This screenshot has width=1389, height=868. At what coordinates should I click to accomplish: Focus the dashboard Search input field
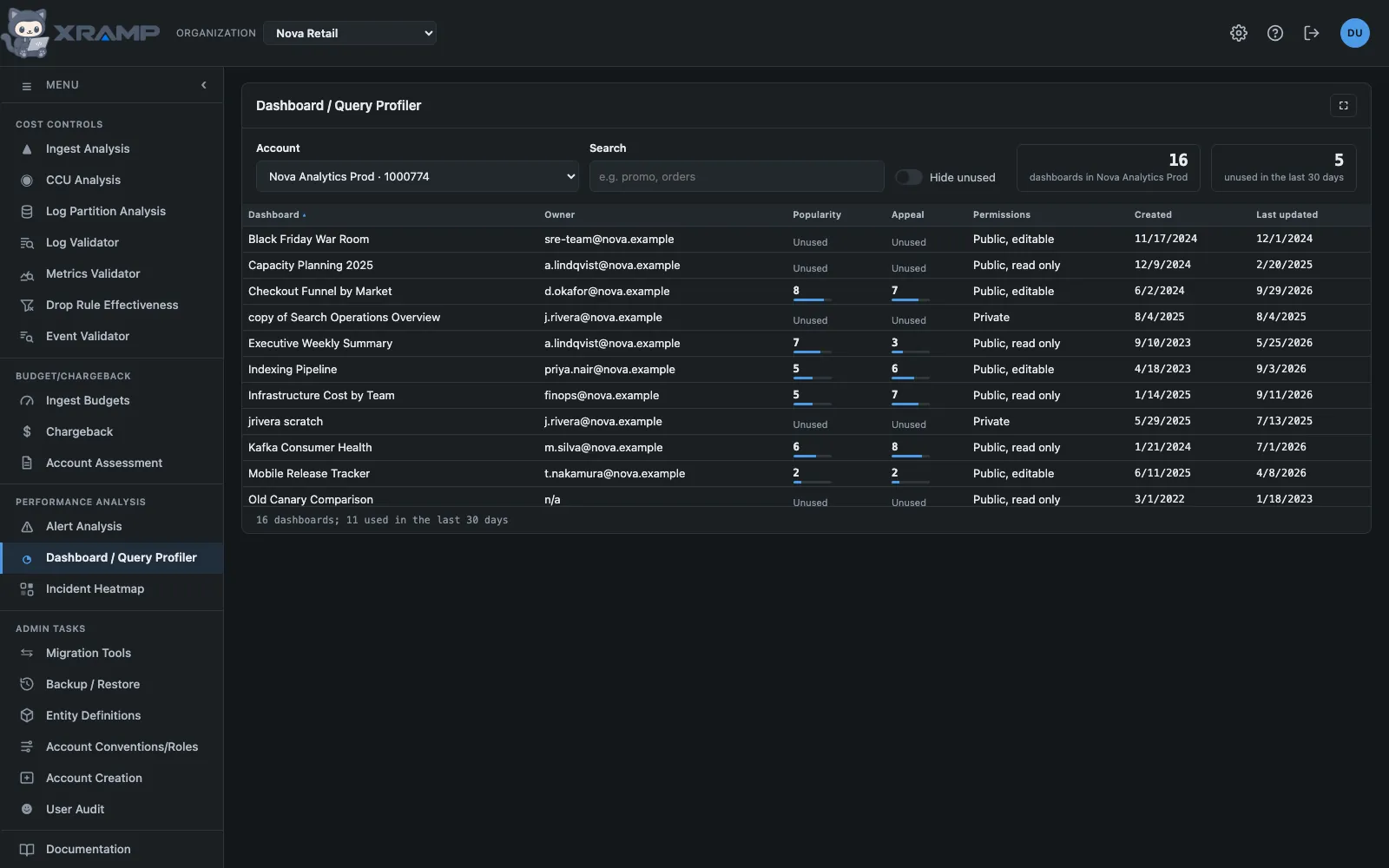click(x=736, y=176)
